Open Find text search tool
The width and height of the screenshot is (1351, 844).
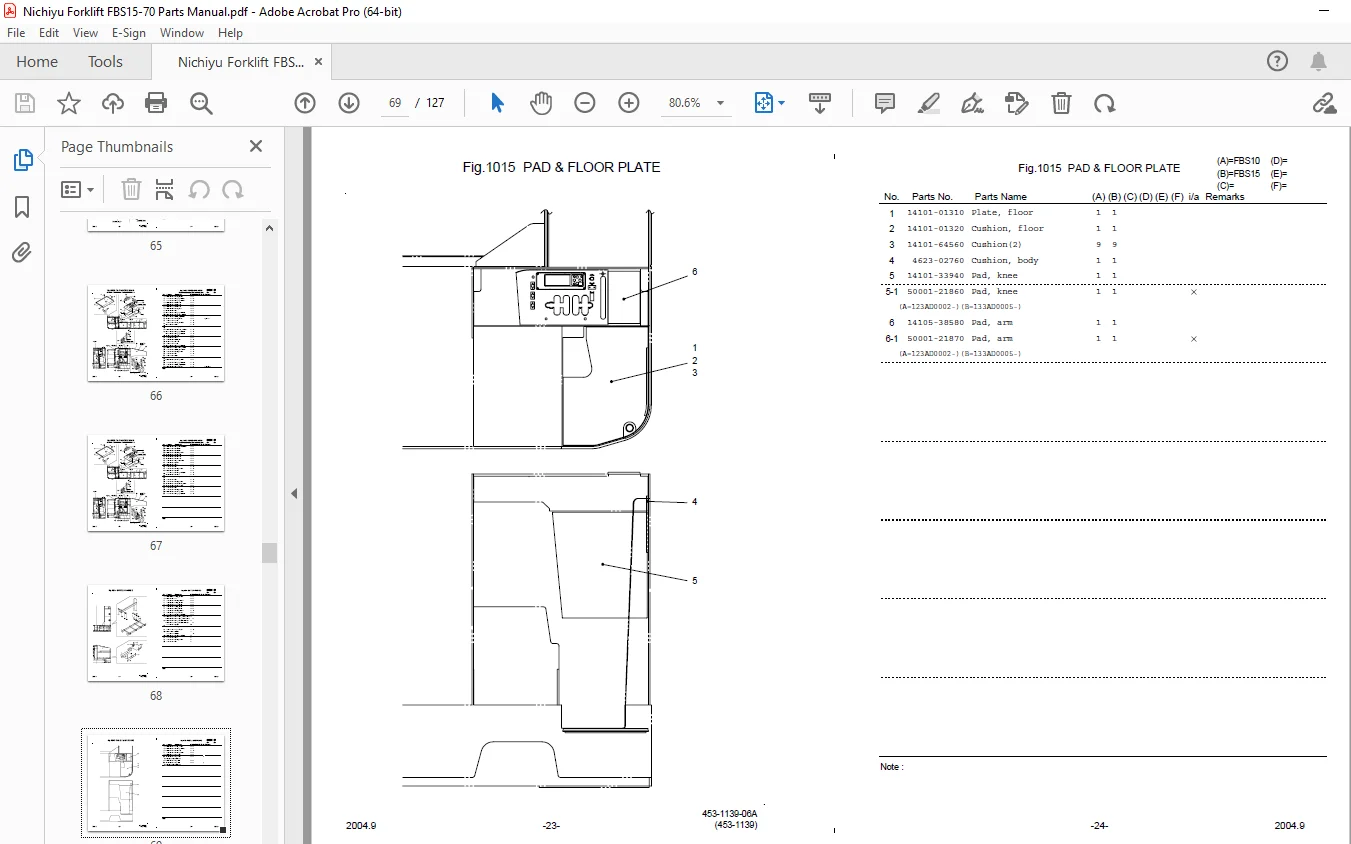click(x=201, y=103)
